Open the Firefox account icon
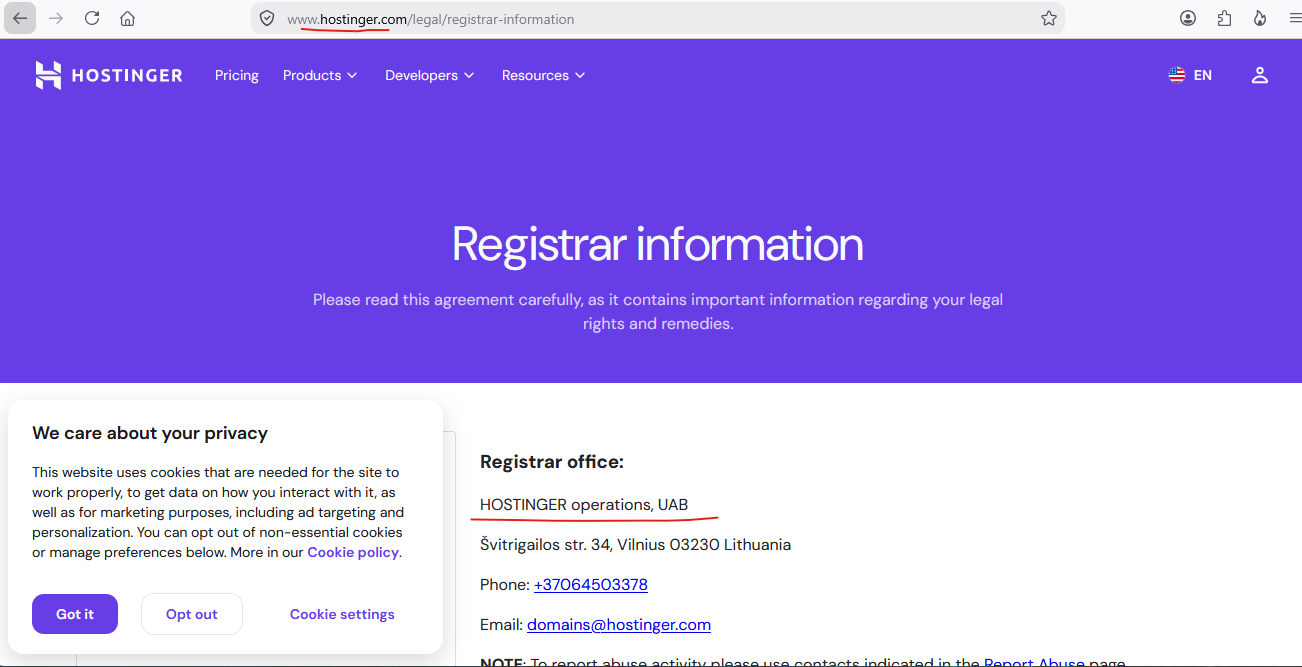This screenshot has width=1302, height=667. pos(1188,18)
